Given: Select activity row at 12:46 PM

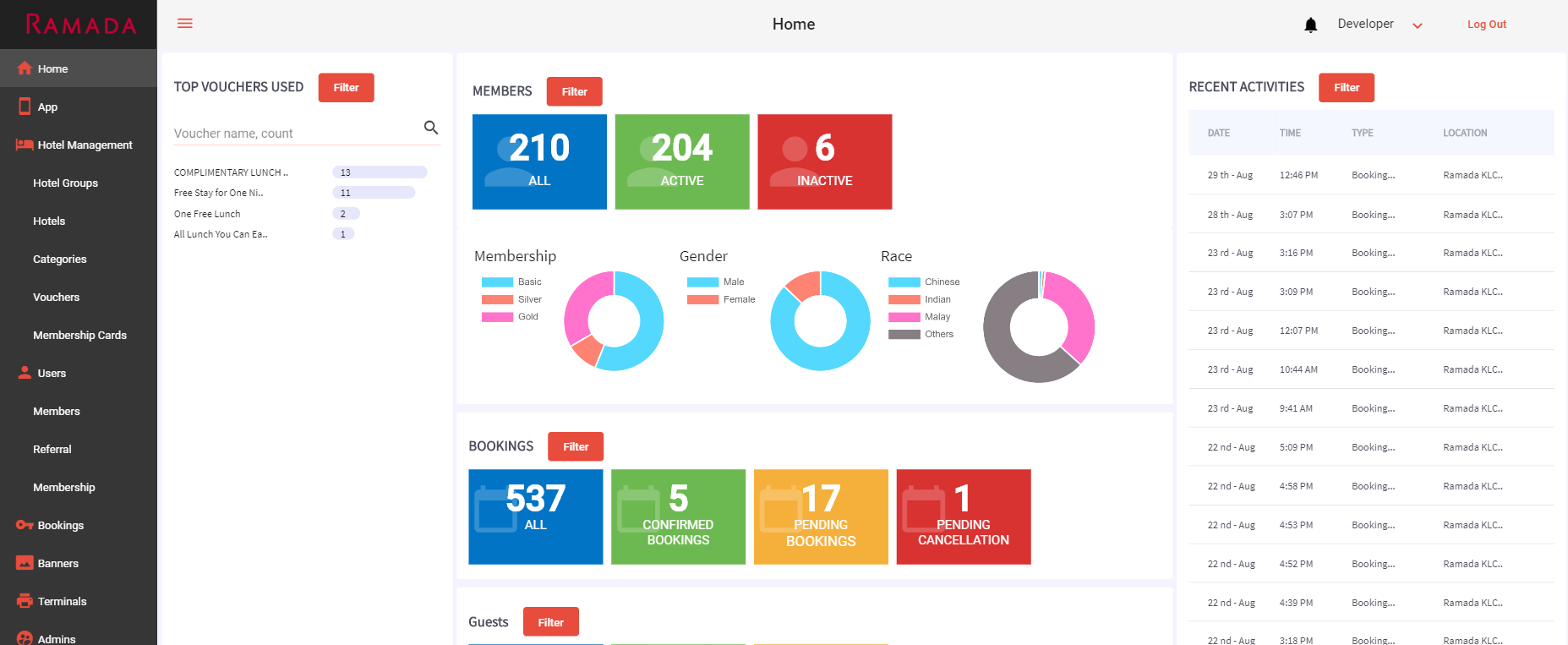Looking at the screenshot, I should click(1371, 175).
